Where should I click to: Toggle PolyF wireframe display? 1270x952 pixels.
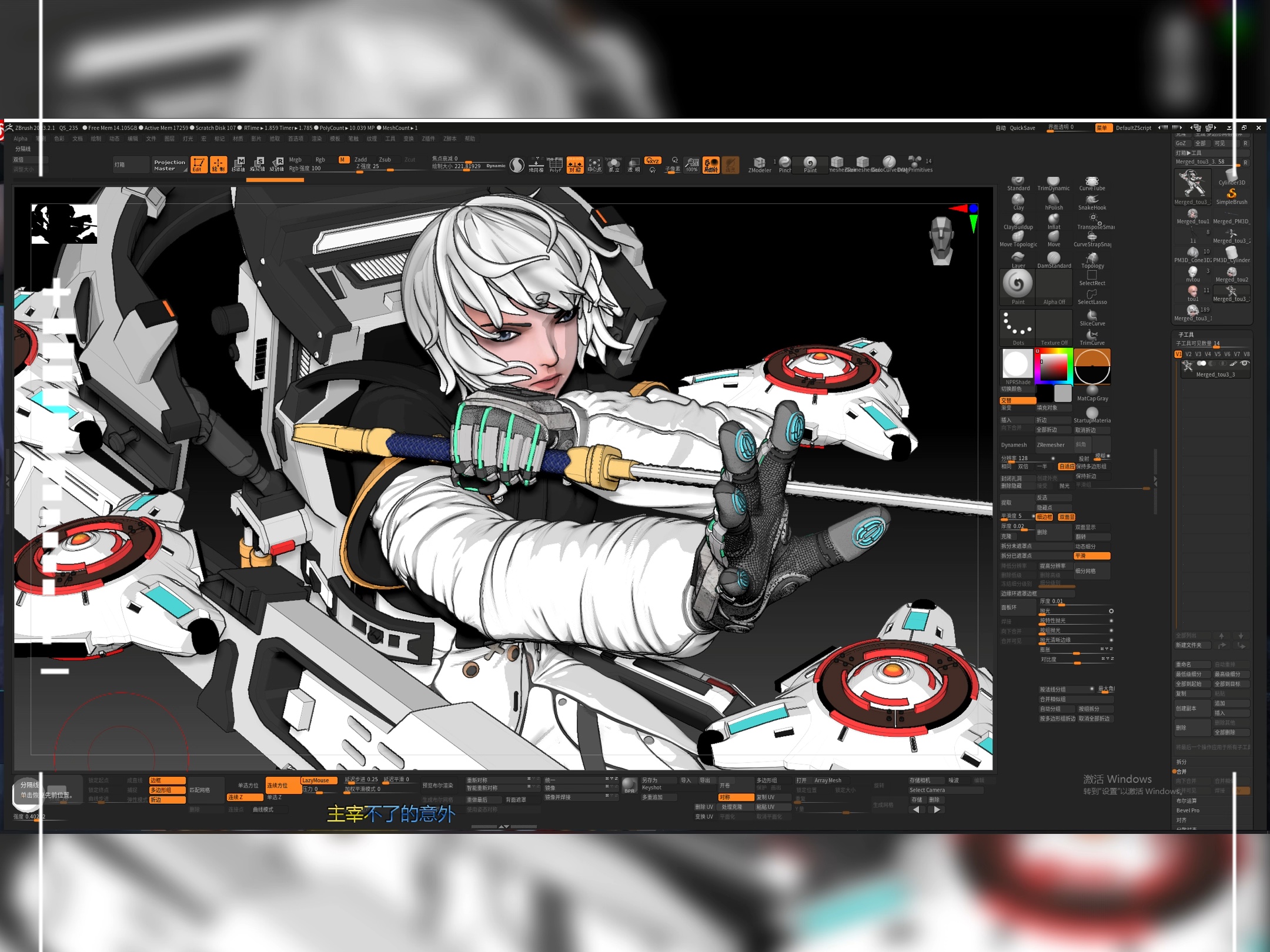tap(555, 165)
